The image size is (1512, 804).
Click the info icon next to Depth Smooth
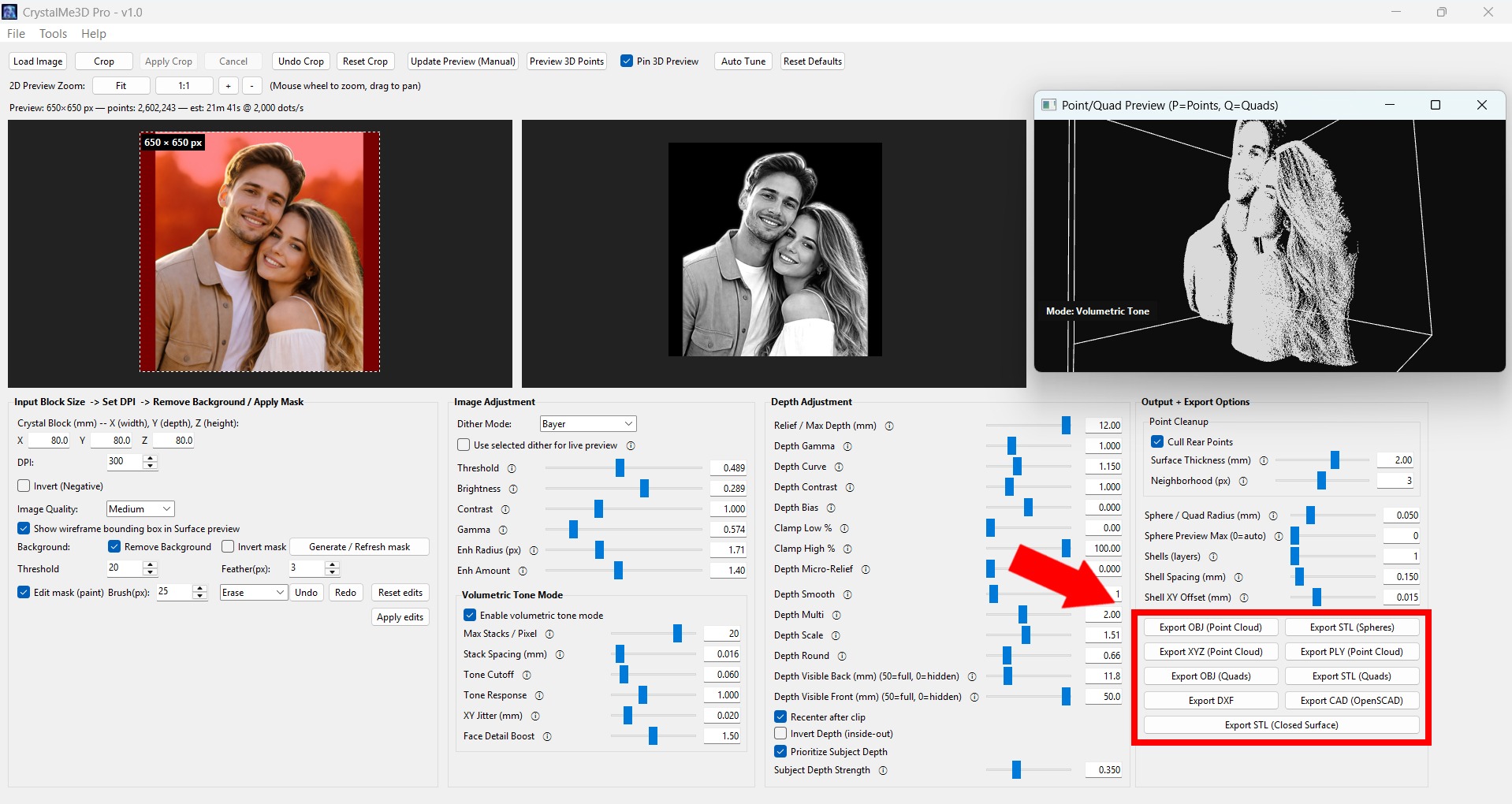click(847, 594)
